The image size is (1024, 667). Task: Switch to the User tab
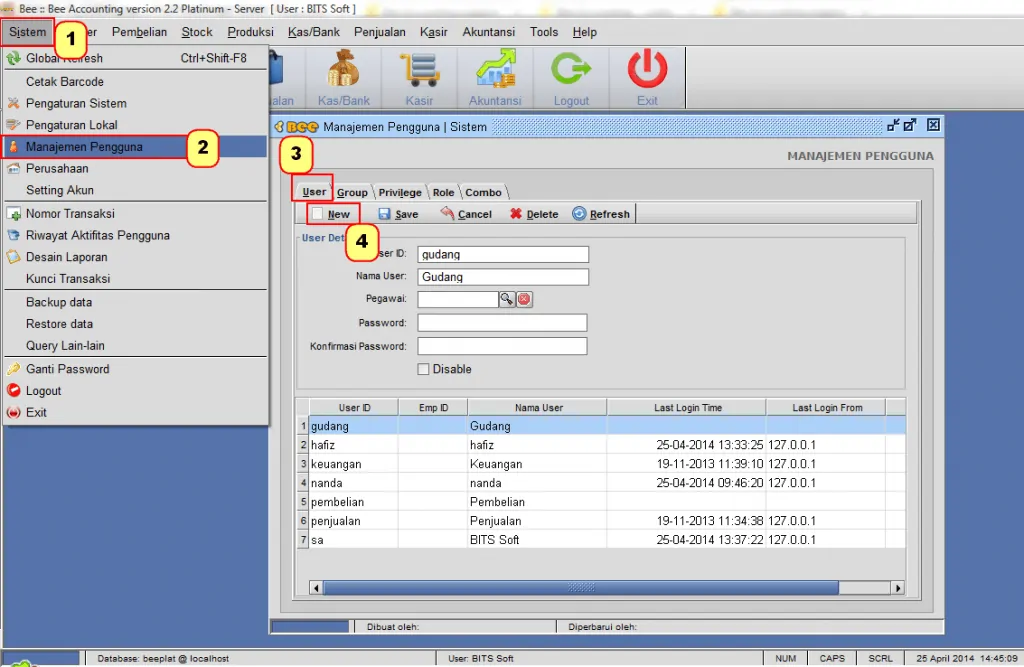pos(313,191)
